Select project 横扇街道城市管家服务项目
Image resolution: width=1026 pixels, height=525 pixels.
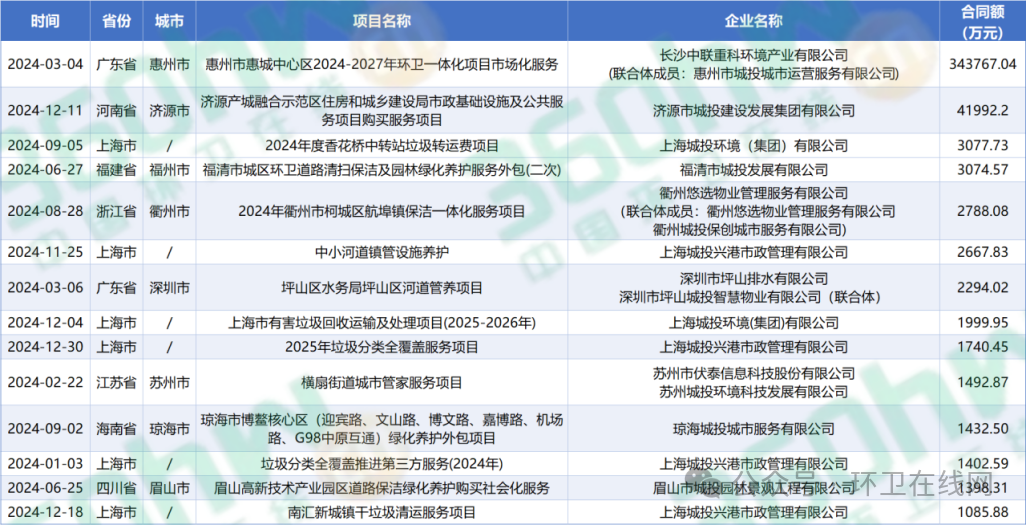tap(381, 382)
